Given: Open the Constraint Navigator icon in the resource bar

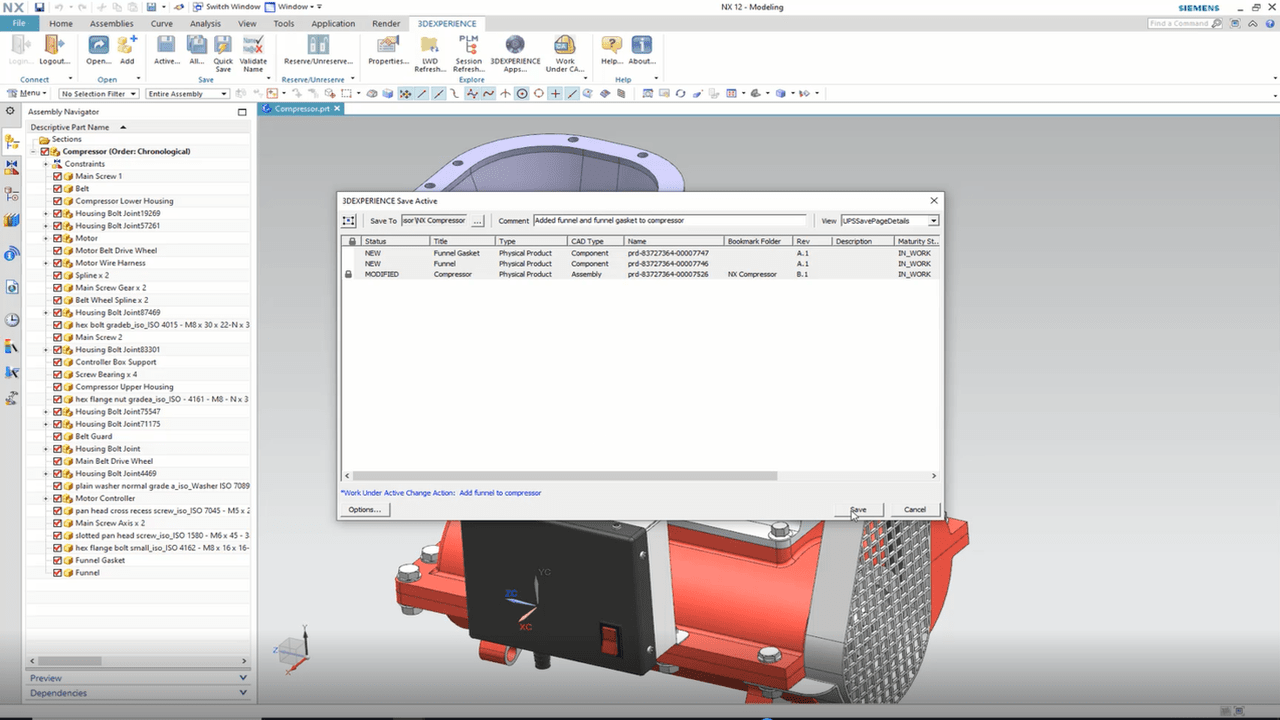Looking at the screenshot, I should click(x=12, y=167).
